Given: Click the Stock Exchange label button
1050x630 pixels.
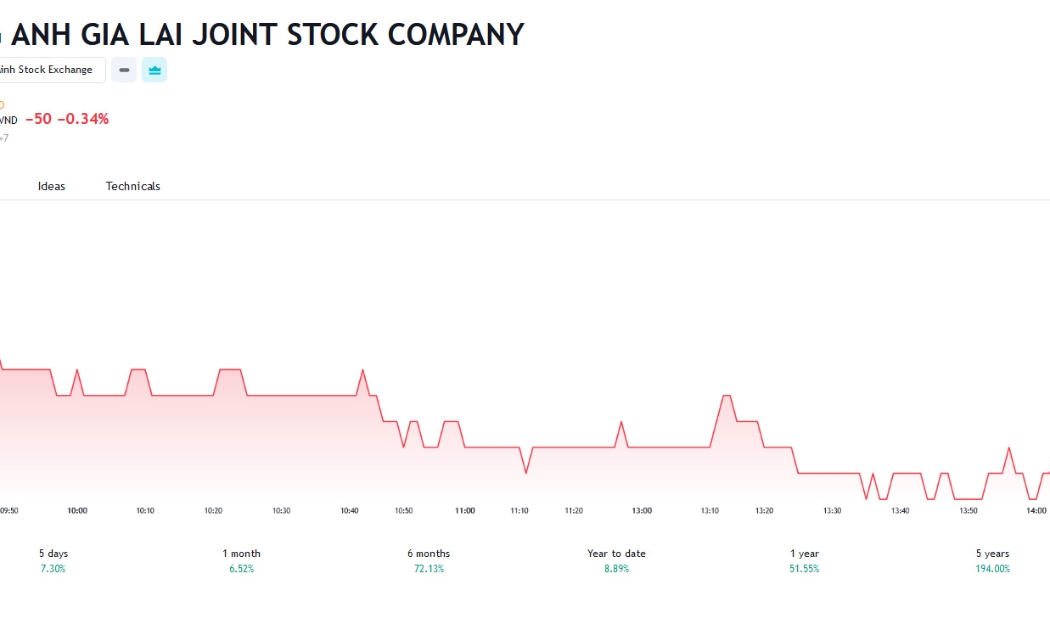Looking at the screenshot, I should 52,70.
